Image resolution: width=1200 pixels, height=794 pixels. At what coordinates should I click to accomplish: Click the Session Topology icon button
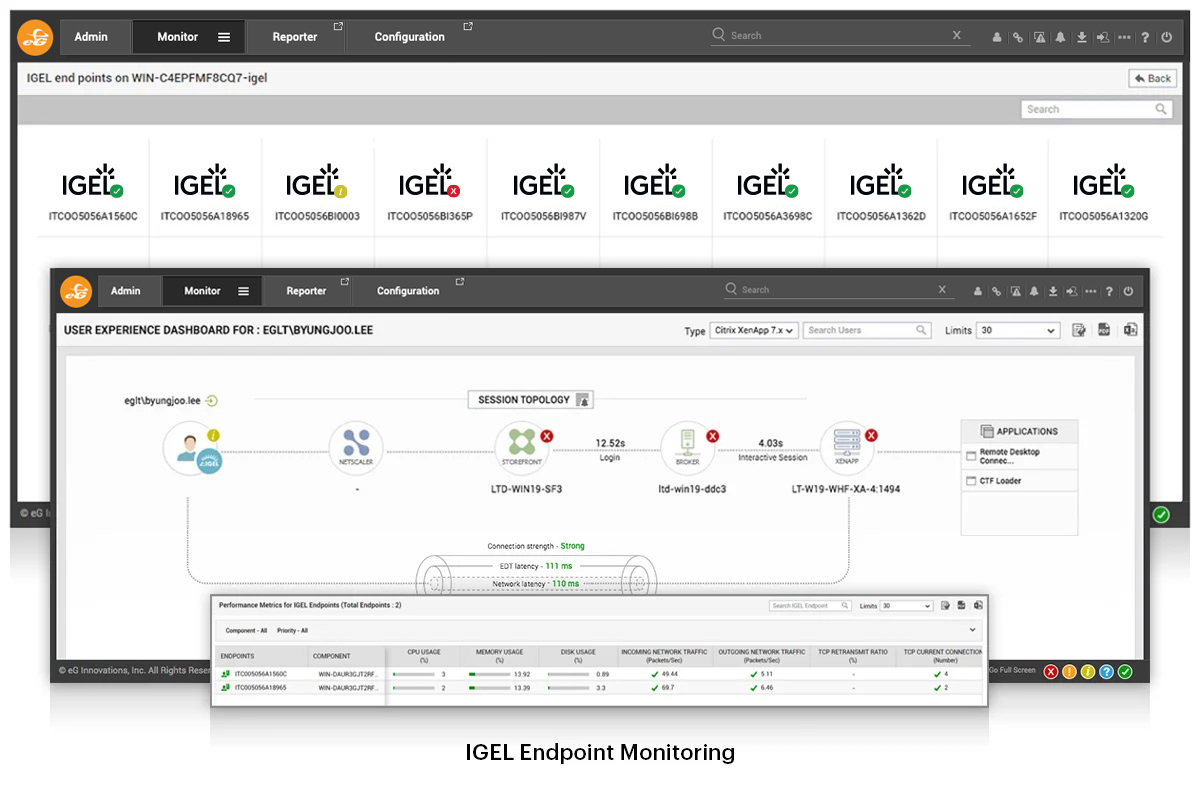(584, 400)
